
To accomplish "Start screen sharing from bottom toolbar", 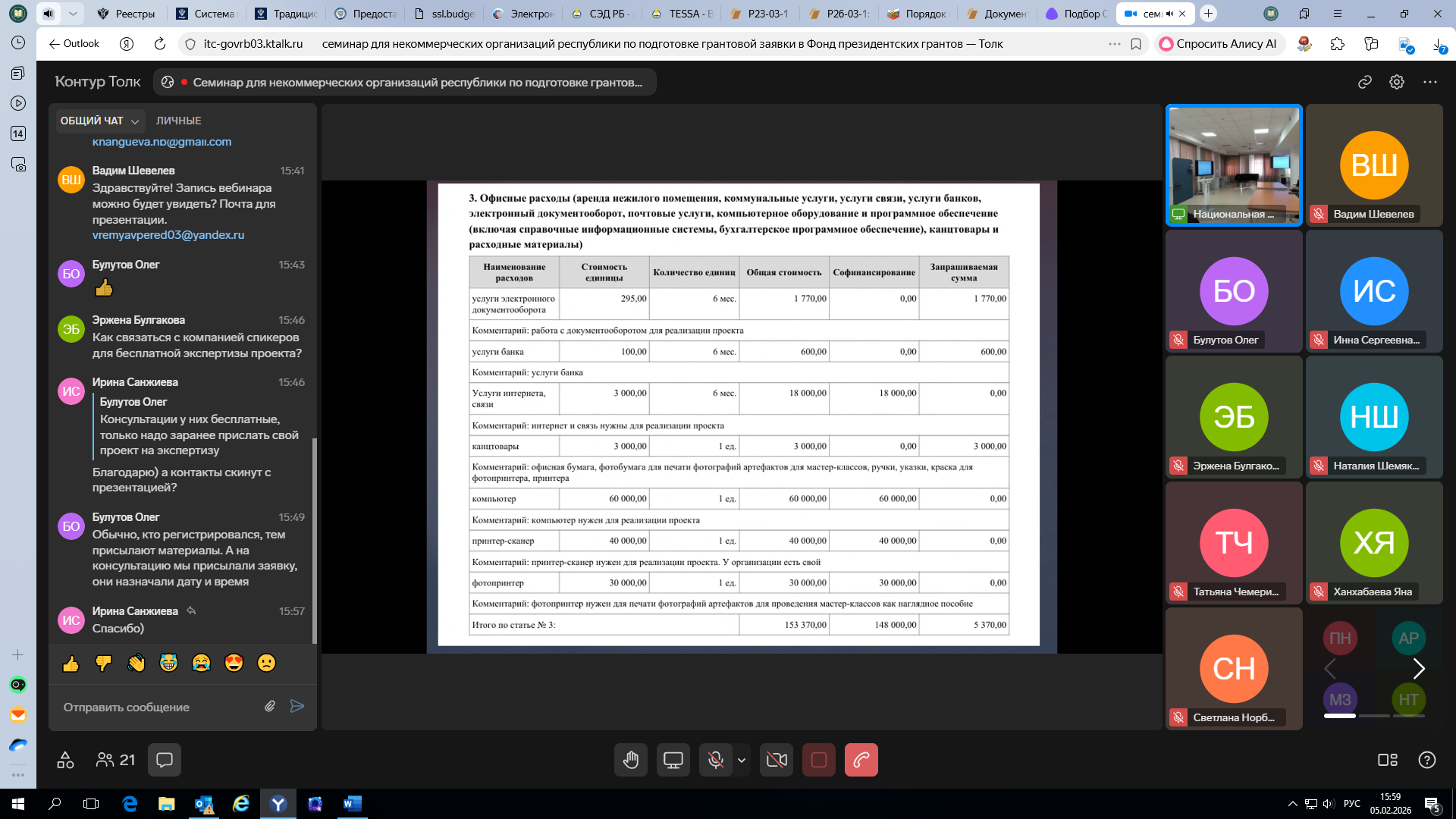I will tap(673, 760).
